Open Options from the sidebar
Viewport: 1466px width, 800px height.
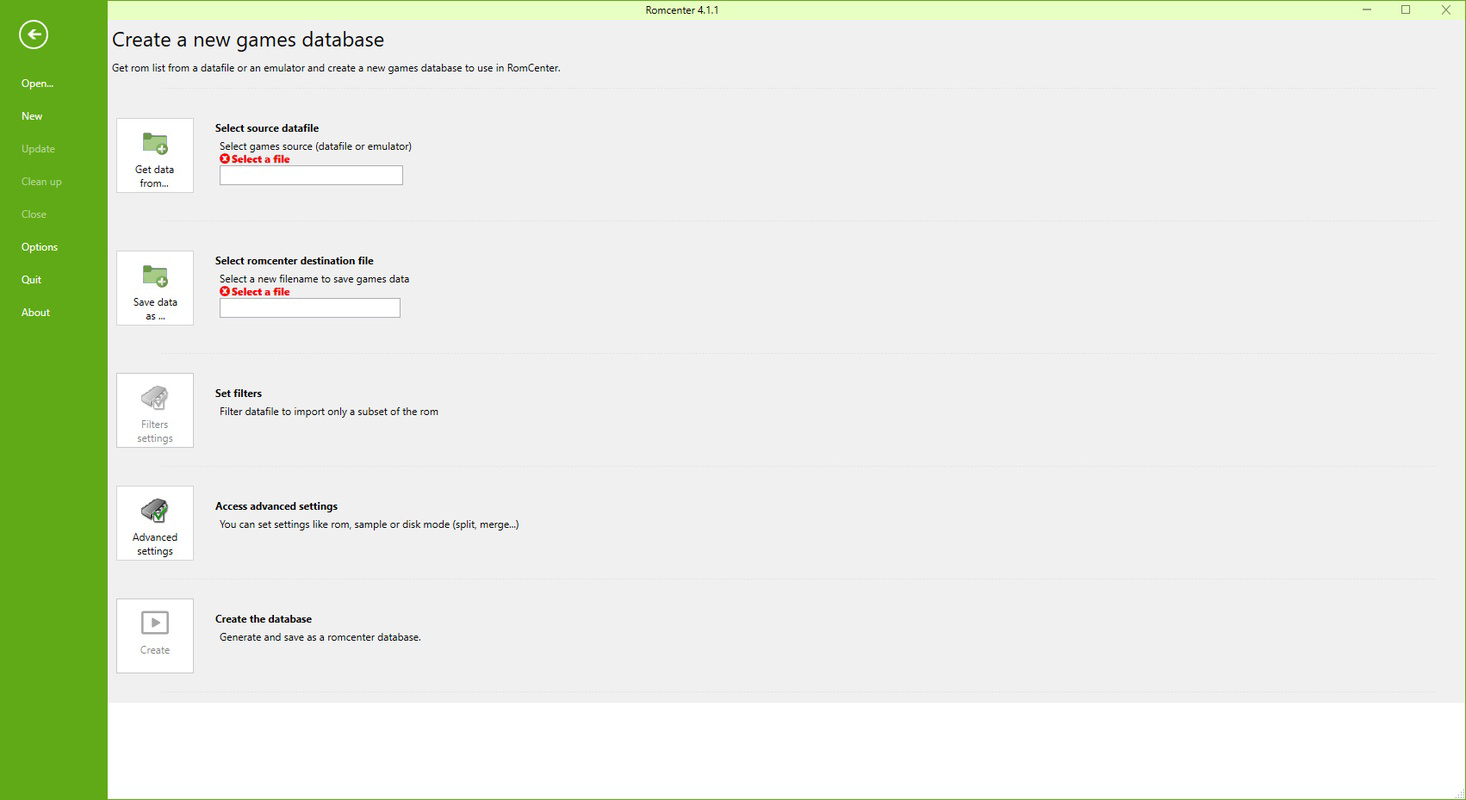coord(40,247)
